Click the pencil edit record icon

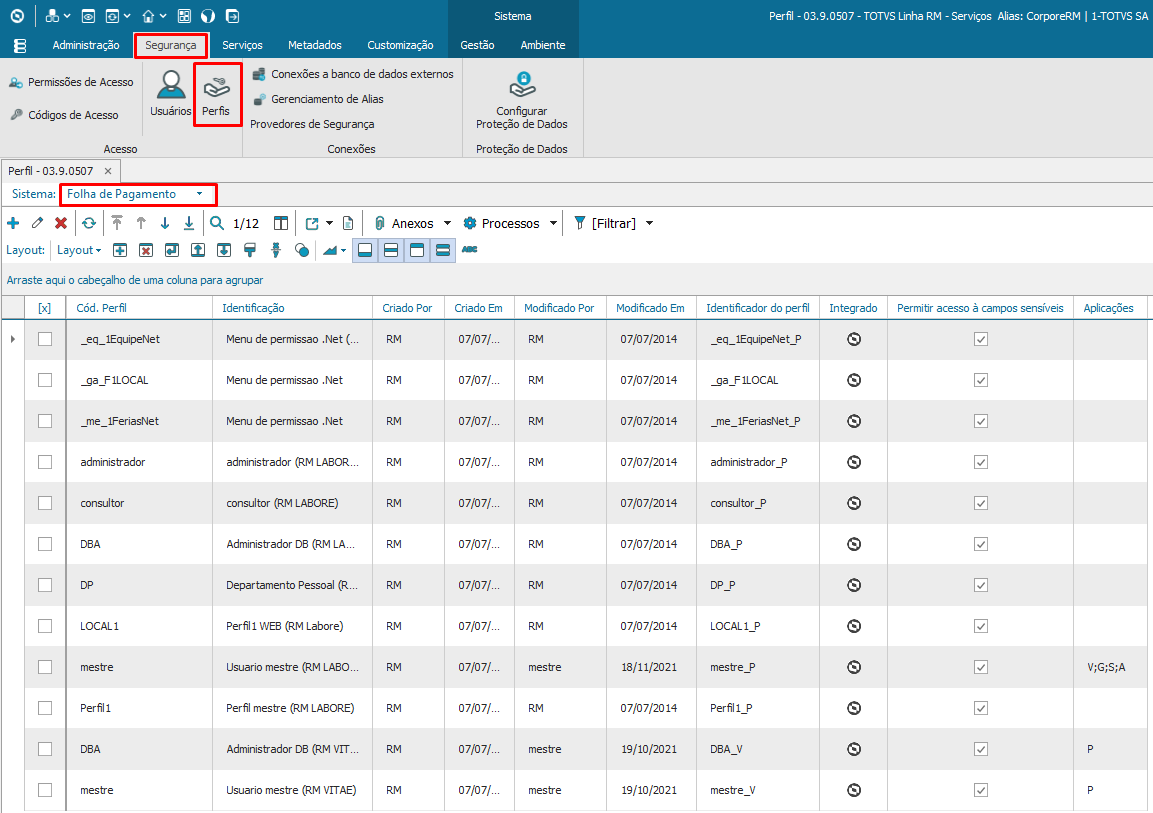click(x=37, y=223)
